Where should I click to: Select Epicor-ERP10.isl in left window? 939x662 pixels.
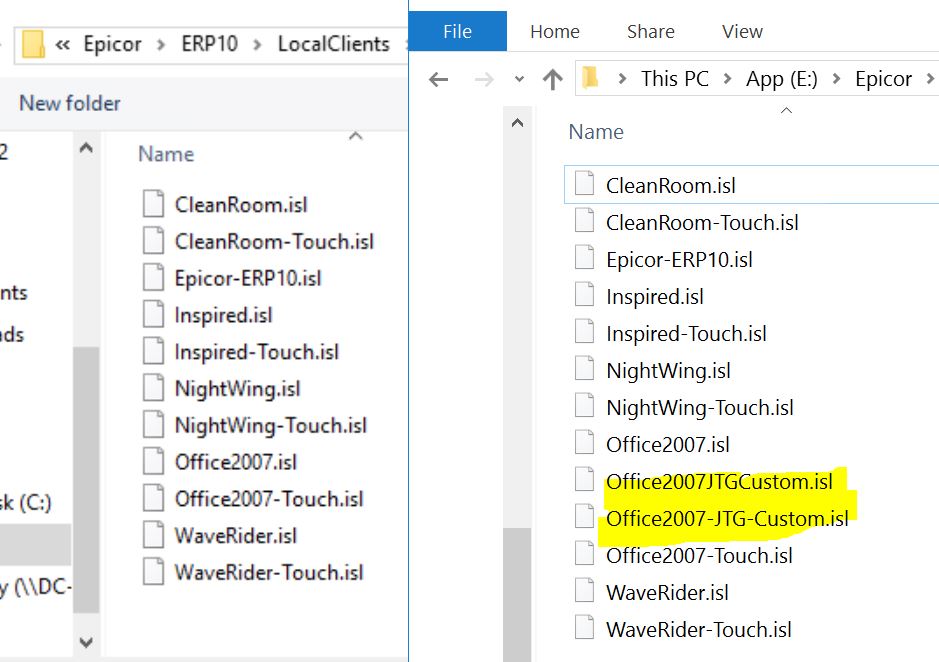coord(248,279)
